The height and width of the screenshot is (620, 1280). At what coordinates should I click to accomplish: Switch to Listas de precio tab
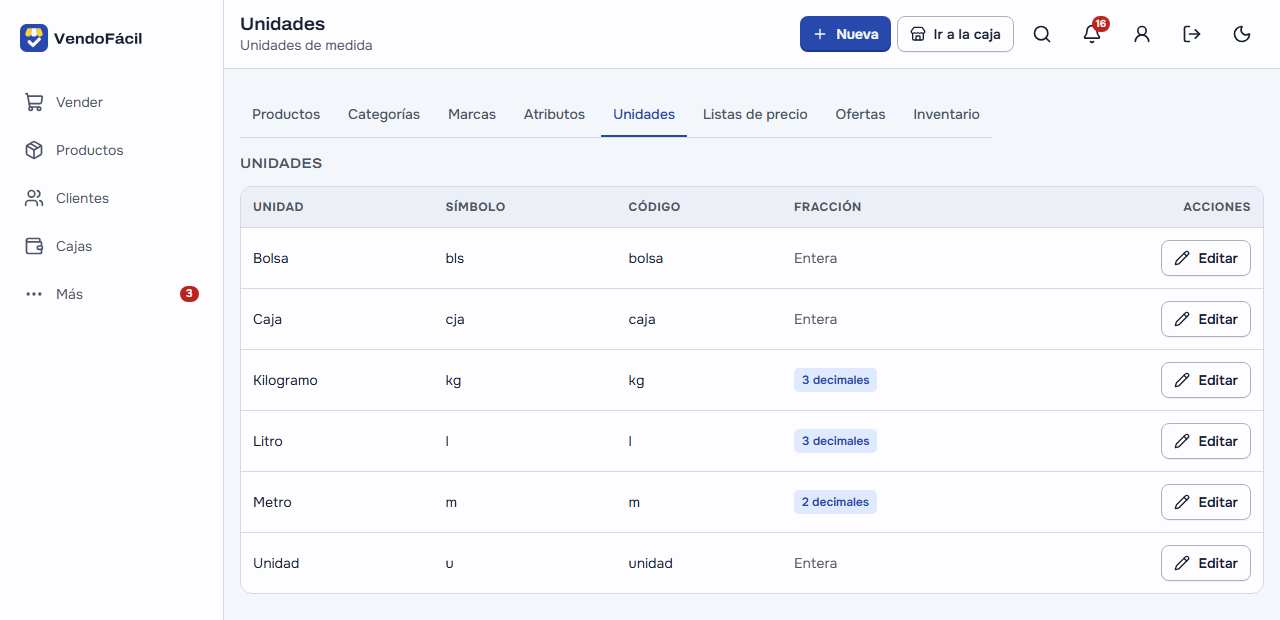[x=755, y=114]
